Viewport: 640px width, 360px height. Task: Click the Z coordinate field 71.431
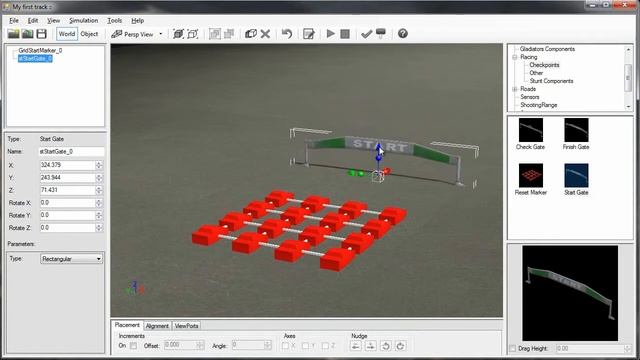(x=68, y=190)
